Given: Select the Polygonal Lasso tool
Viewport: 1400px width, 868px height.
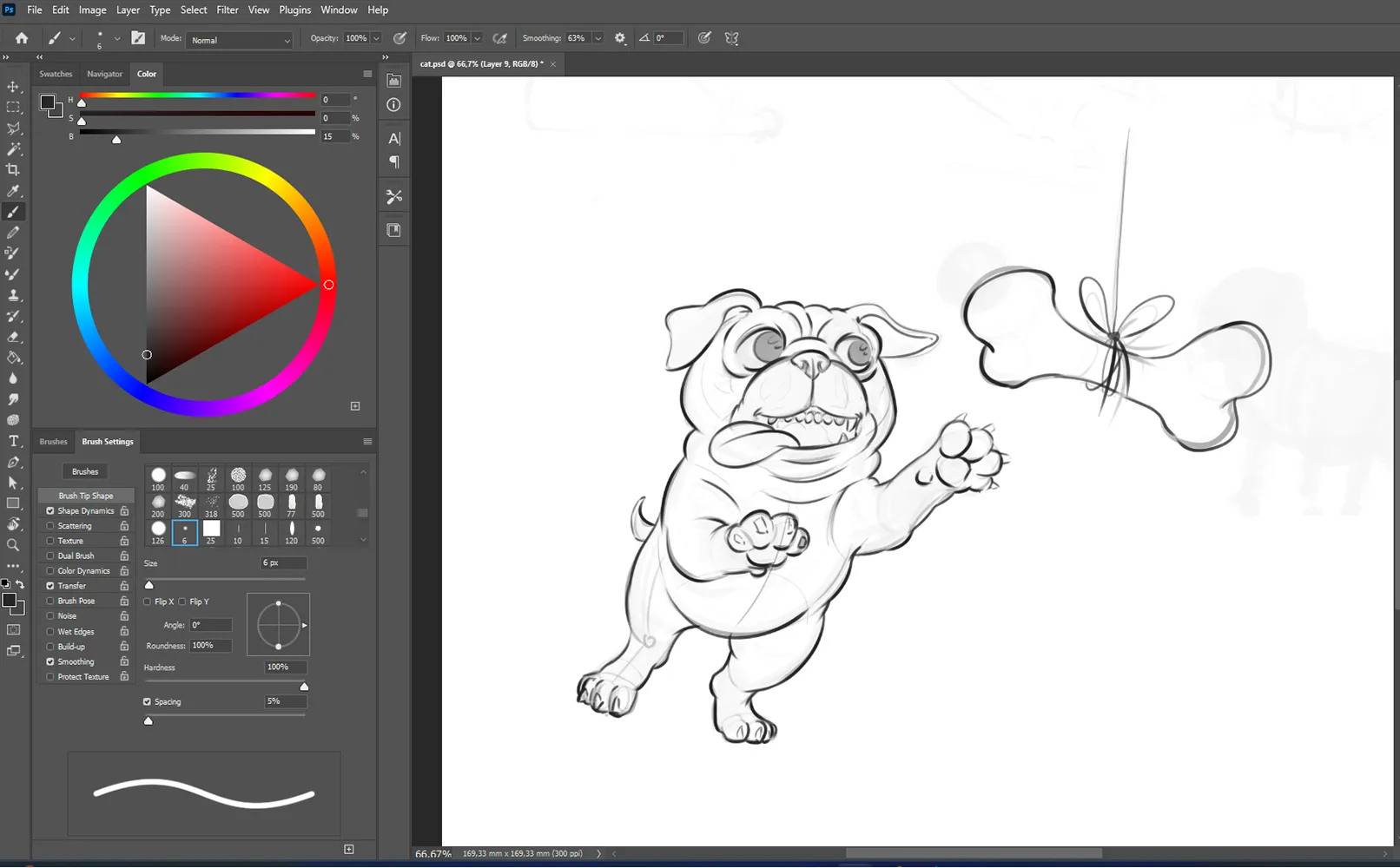Looking at the screenshot, I should (x=13, y=128).
